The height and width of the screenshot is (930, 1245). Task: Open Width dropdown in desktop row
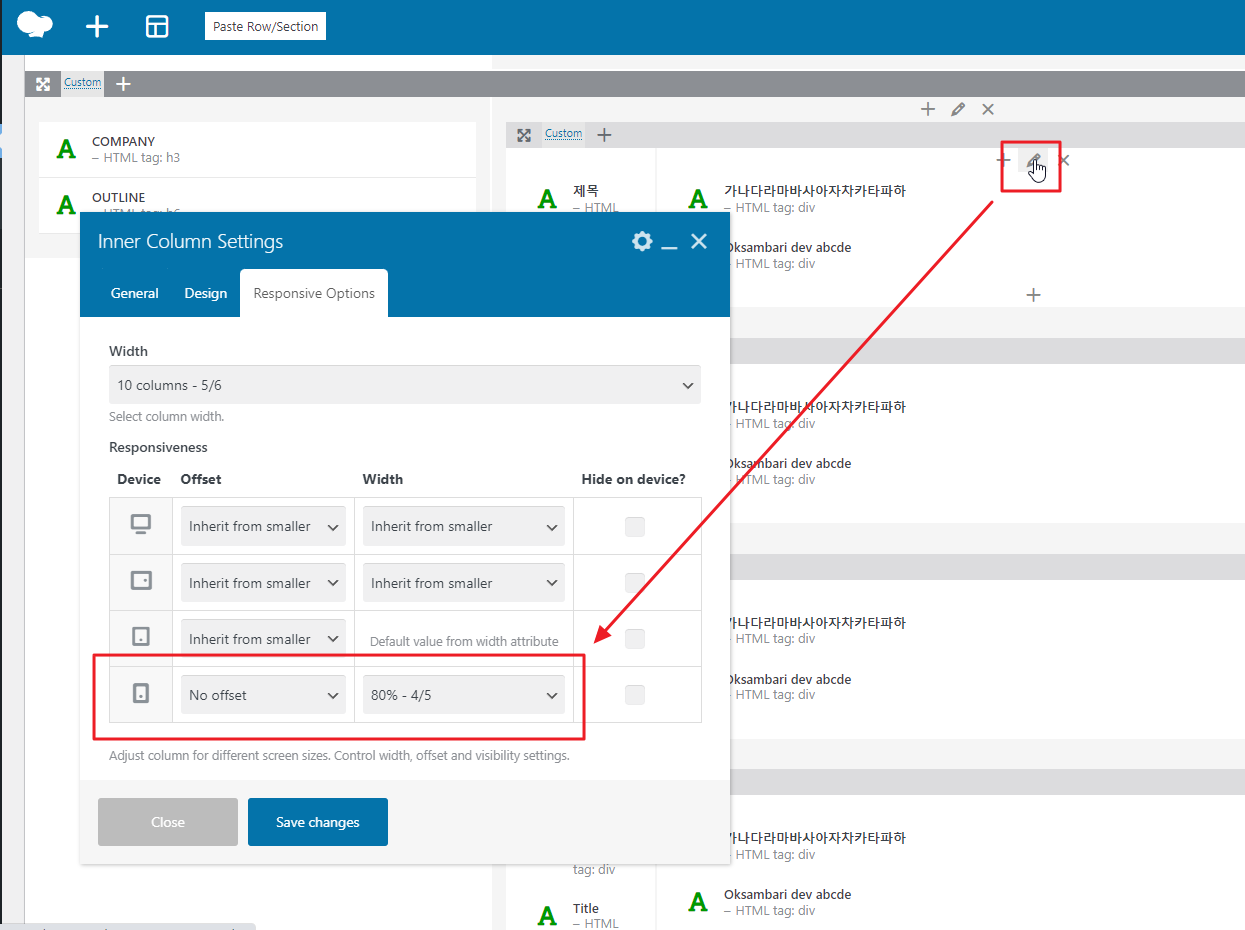click(463, 526)
